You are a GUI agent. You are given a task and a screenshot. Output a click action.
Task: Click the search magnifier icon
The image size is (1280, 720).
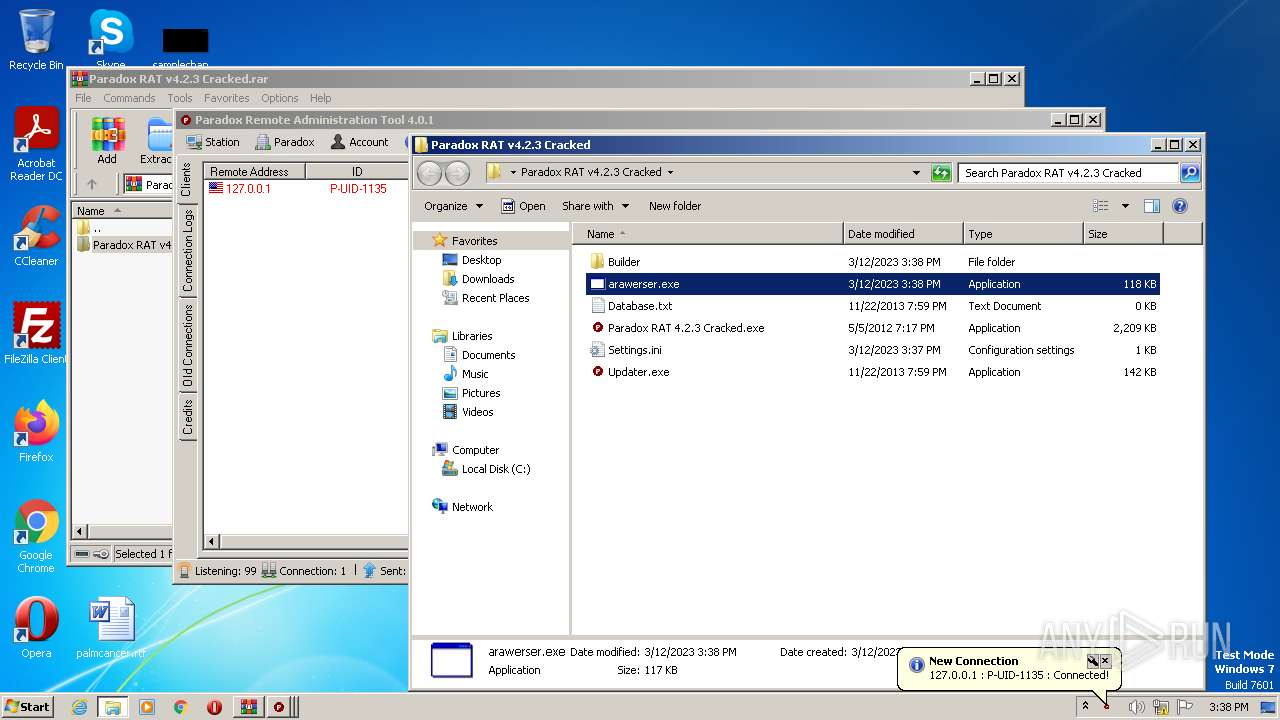[1189, 172]
